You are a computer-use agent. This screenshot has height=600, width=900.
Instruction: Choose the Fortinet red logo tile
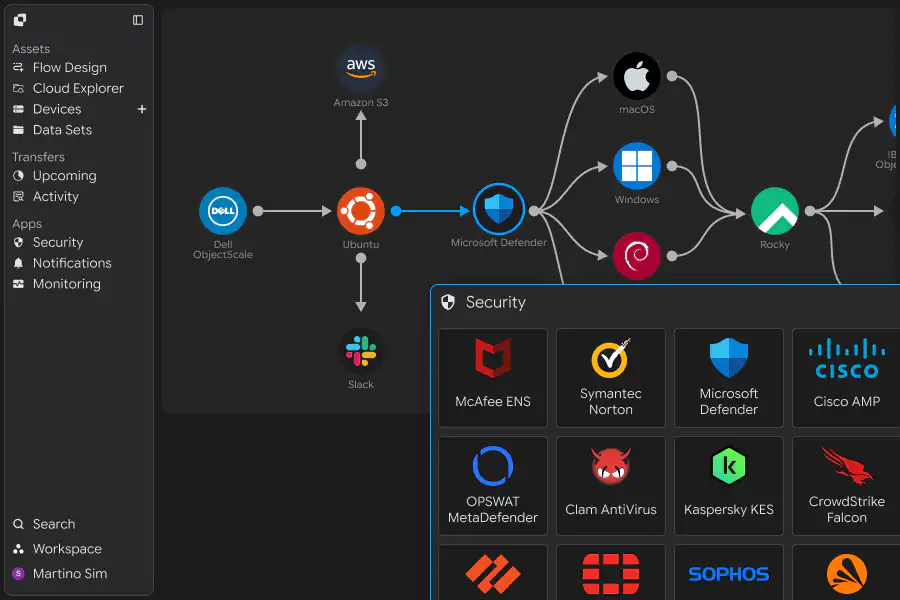(611, 572)
